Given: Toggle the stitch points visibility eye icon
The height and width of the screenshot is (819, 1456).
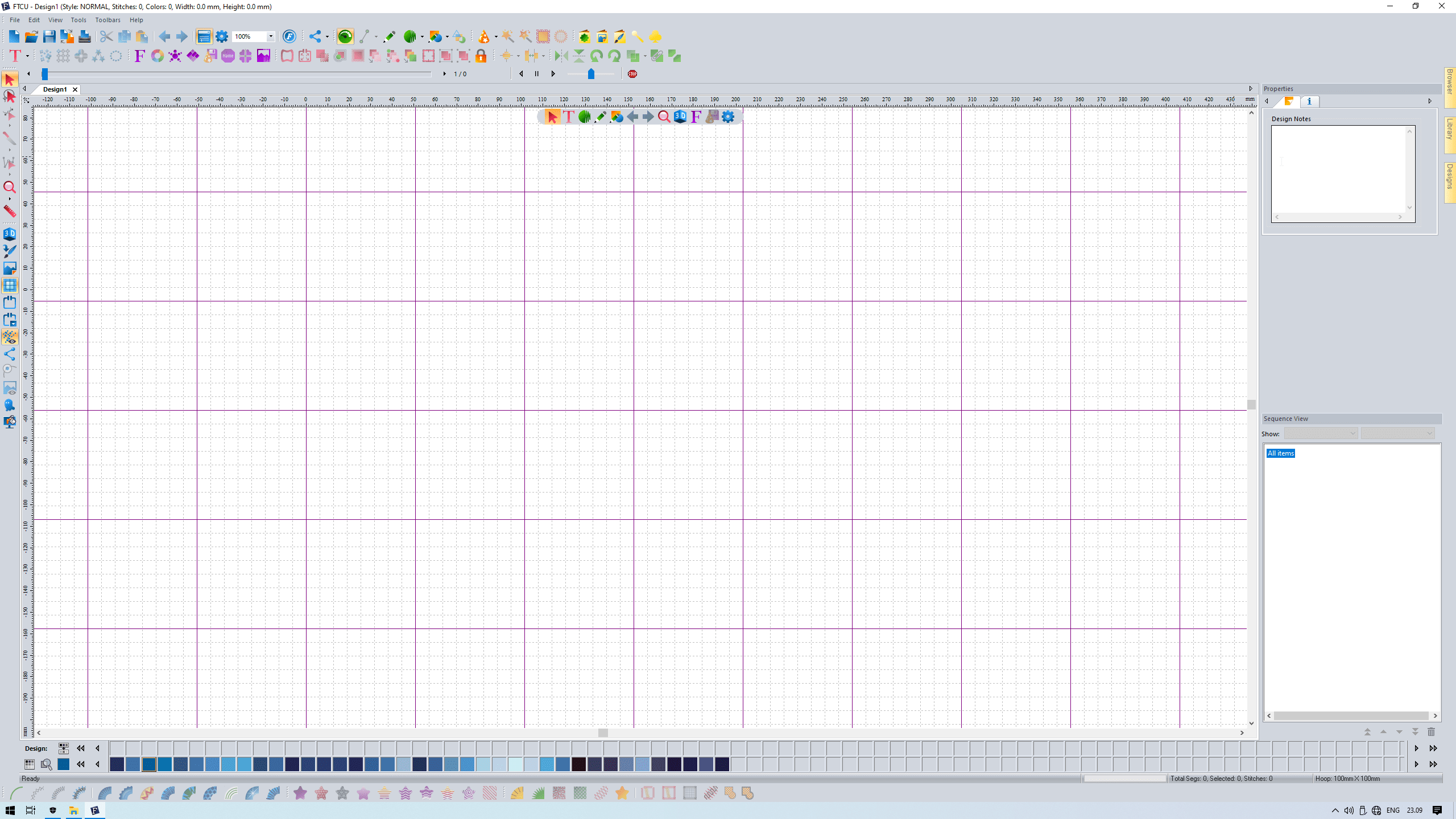Looking at the screenshot, I should [x=10, y=337].
